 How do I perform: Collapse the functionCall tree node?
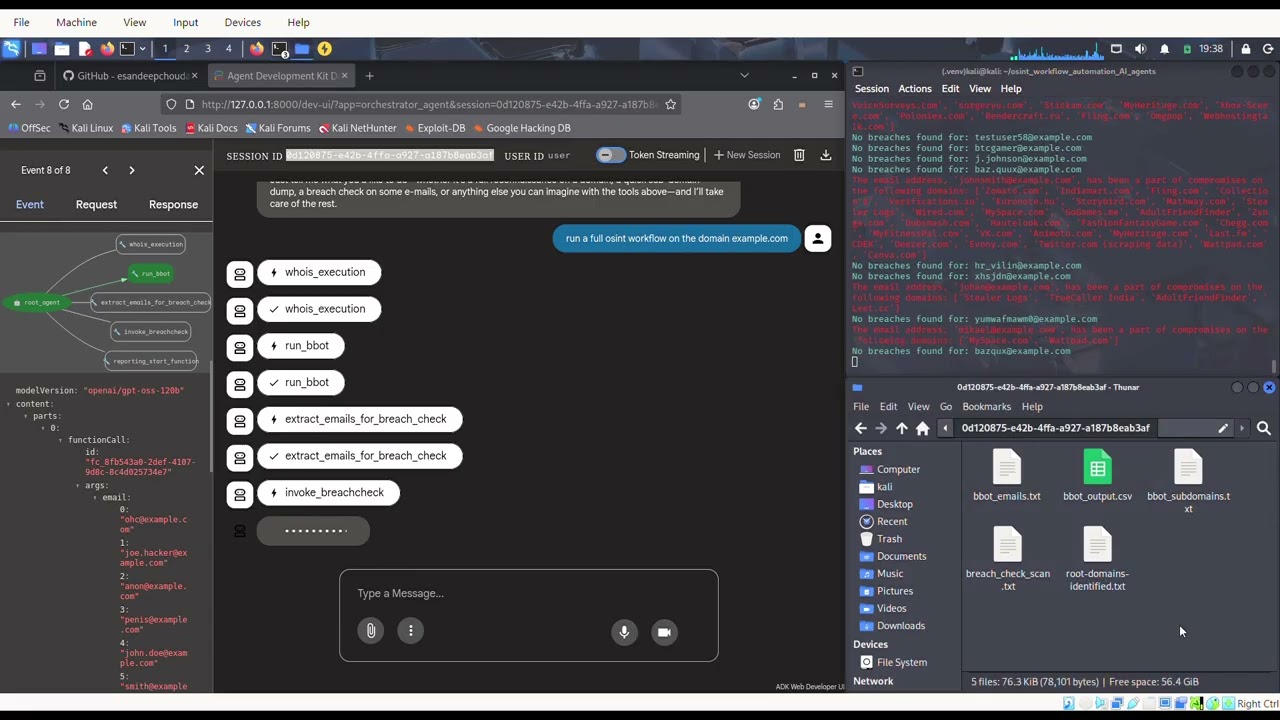click(x=60, y=440)
